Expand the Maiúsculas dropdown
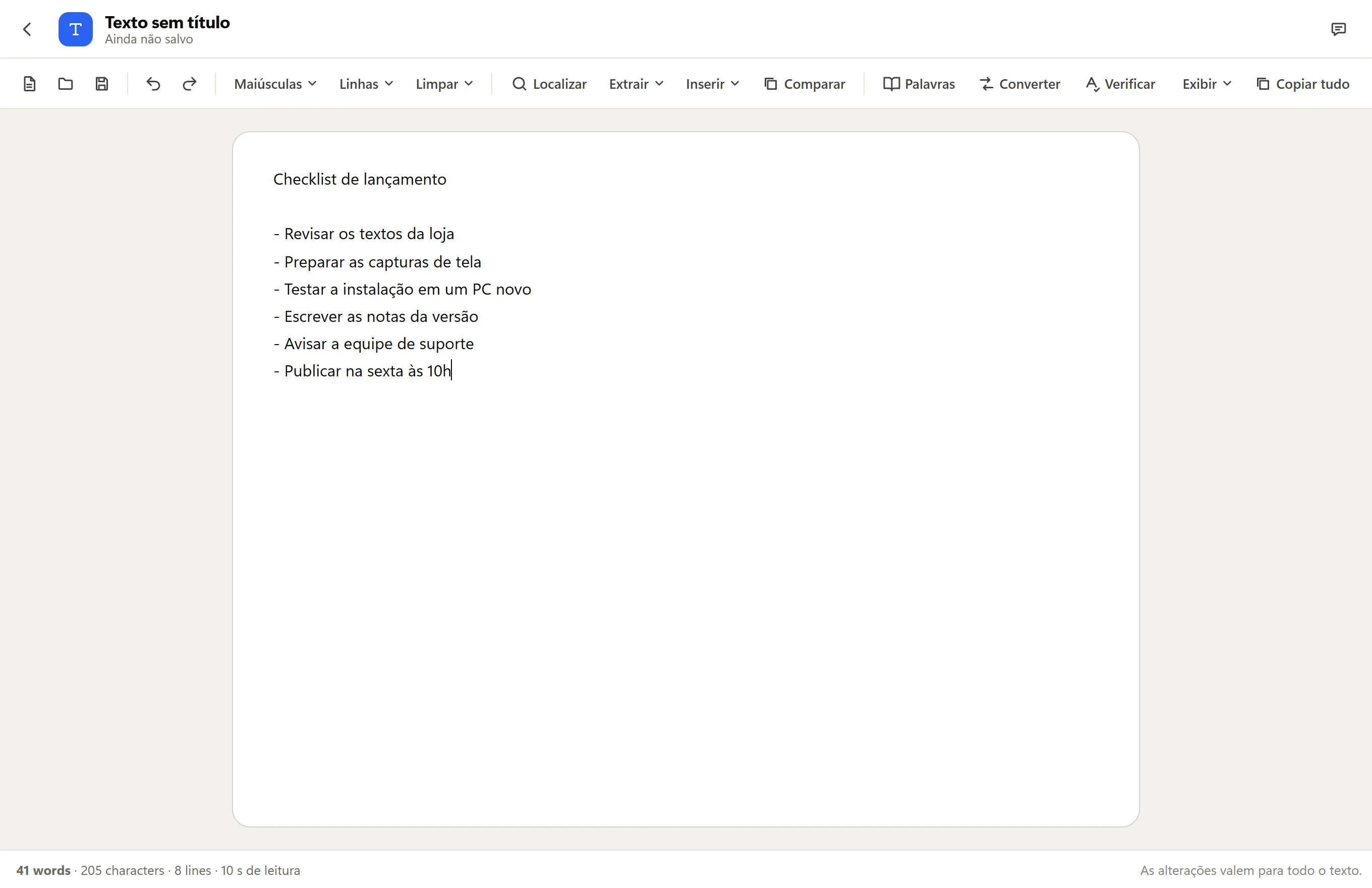Image resolution: width=1372 pixels, height=888 pixels. coord(275,84)
